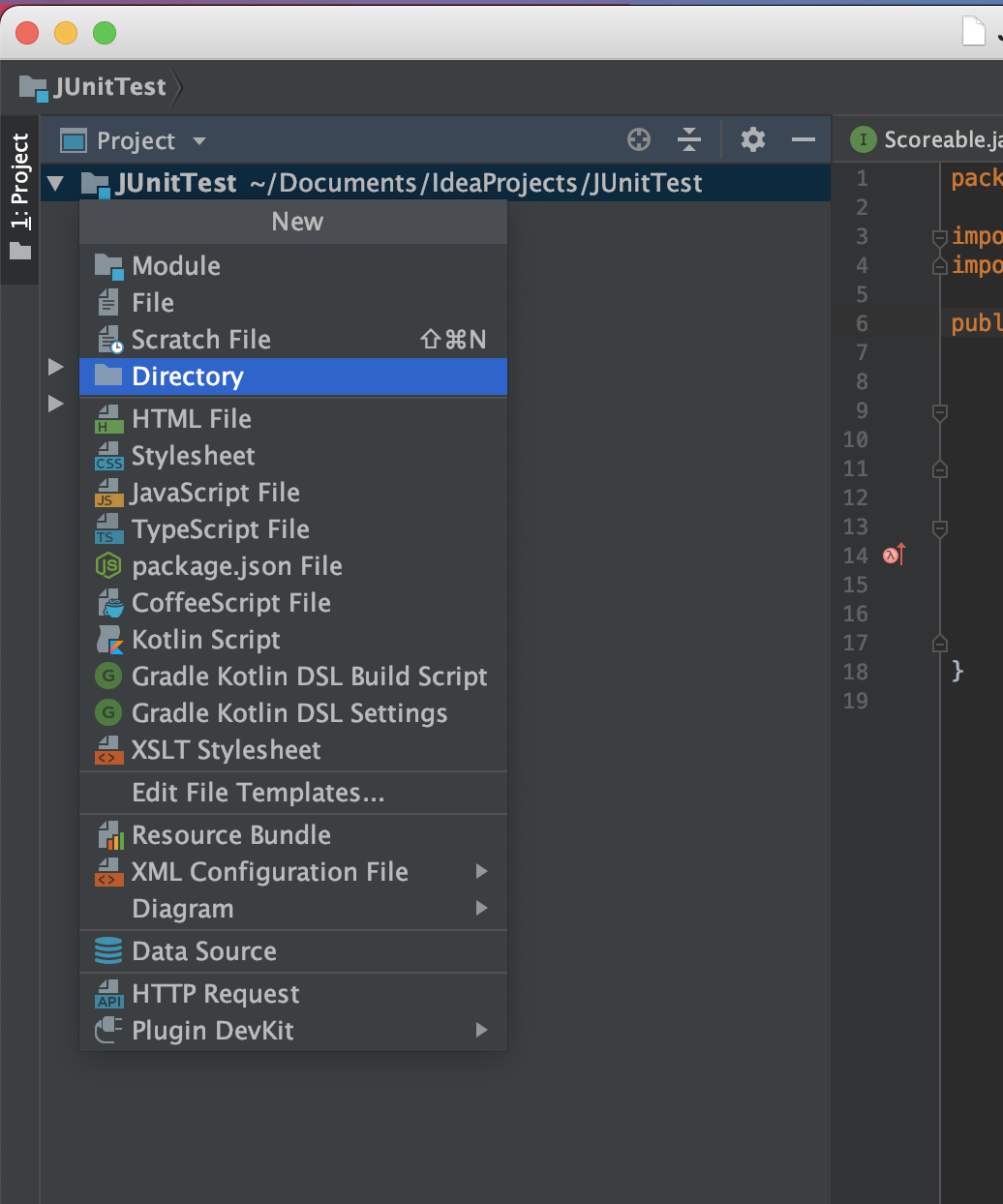The image size is (1003, 1204).
Task: Choose Gradle Kotlin DSL Settings
Action: point(292,713)
